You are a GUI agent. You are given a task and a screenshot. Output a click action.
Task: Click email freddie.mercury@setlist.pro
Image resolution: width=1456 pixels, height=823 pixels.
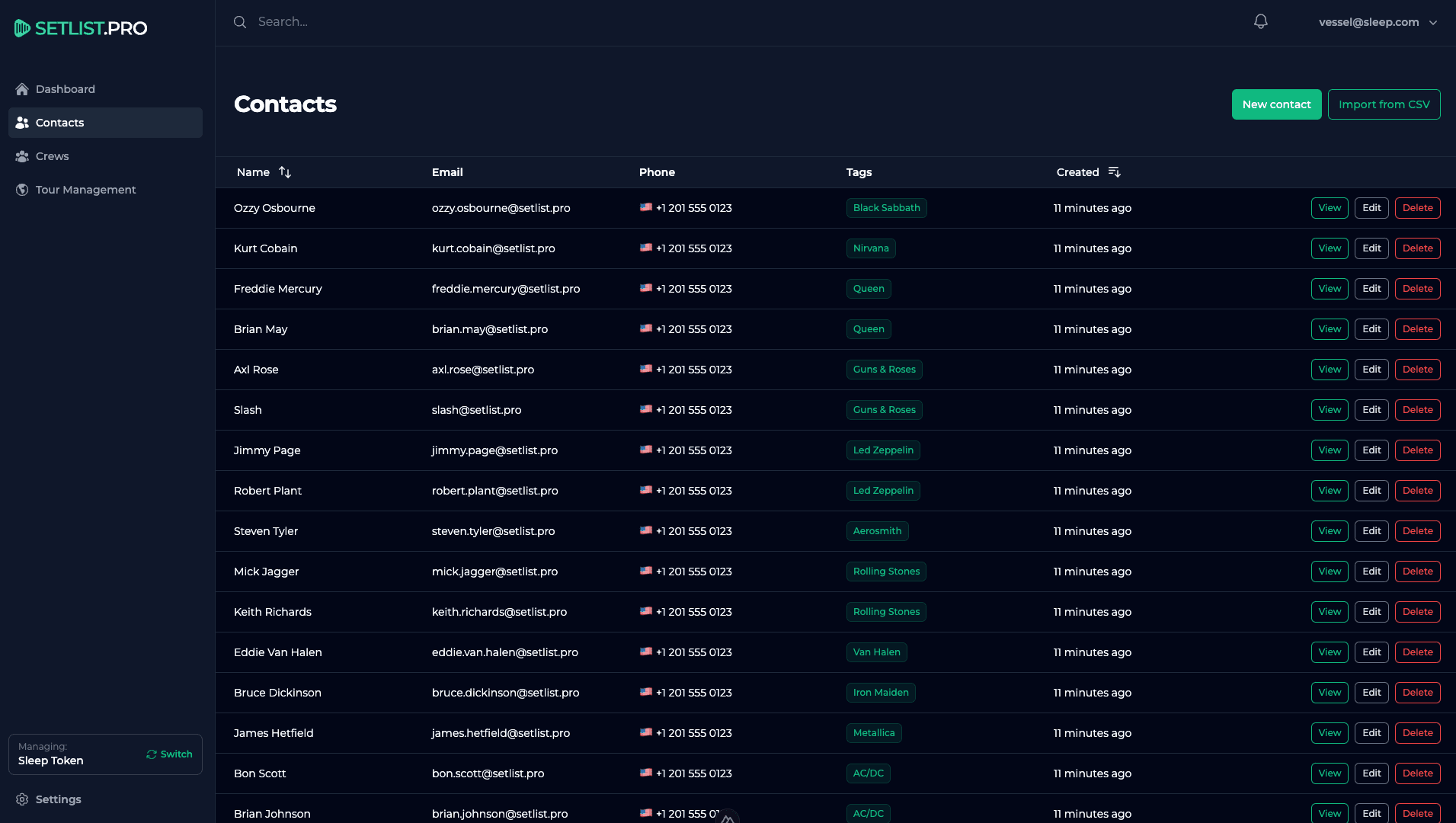(506, 289)
